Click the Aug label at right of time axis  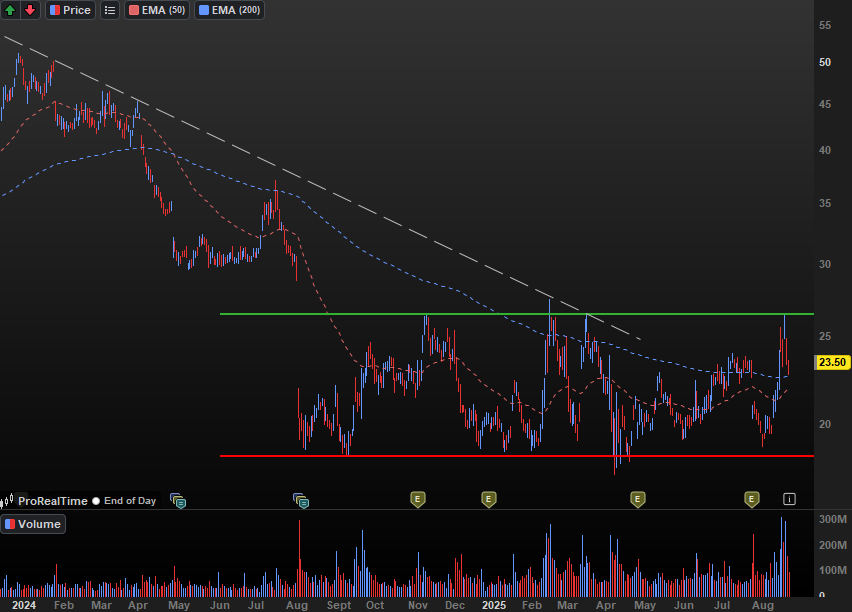(x=763, y=605)
